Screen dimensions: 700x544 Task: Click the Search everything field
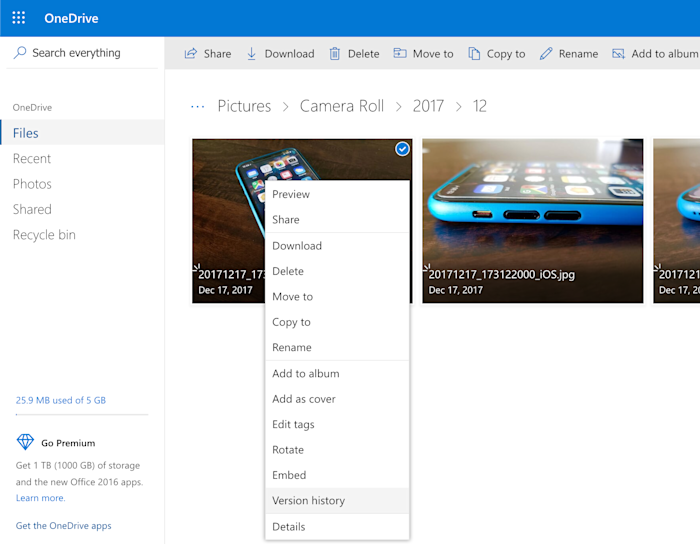(82, 53)
